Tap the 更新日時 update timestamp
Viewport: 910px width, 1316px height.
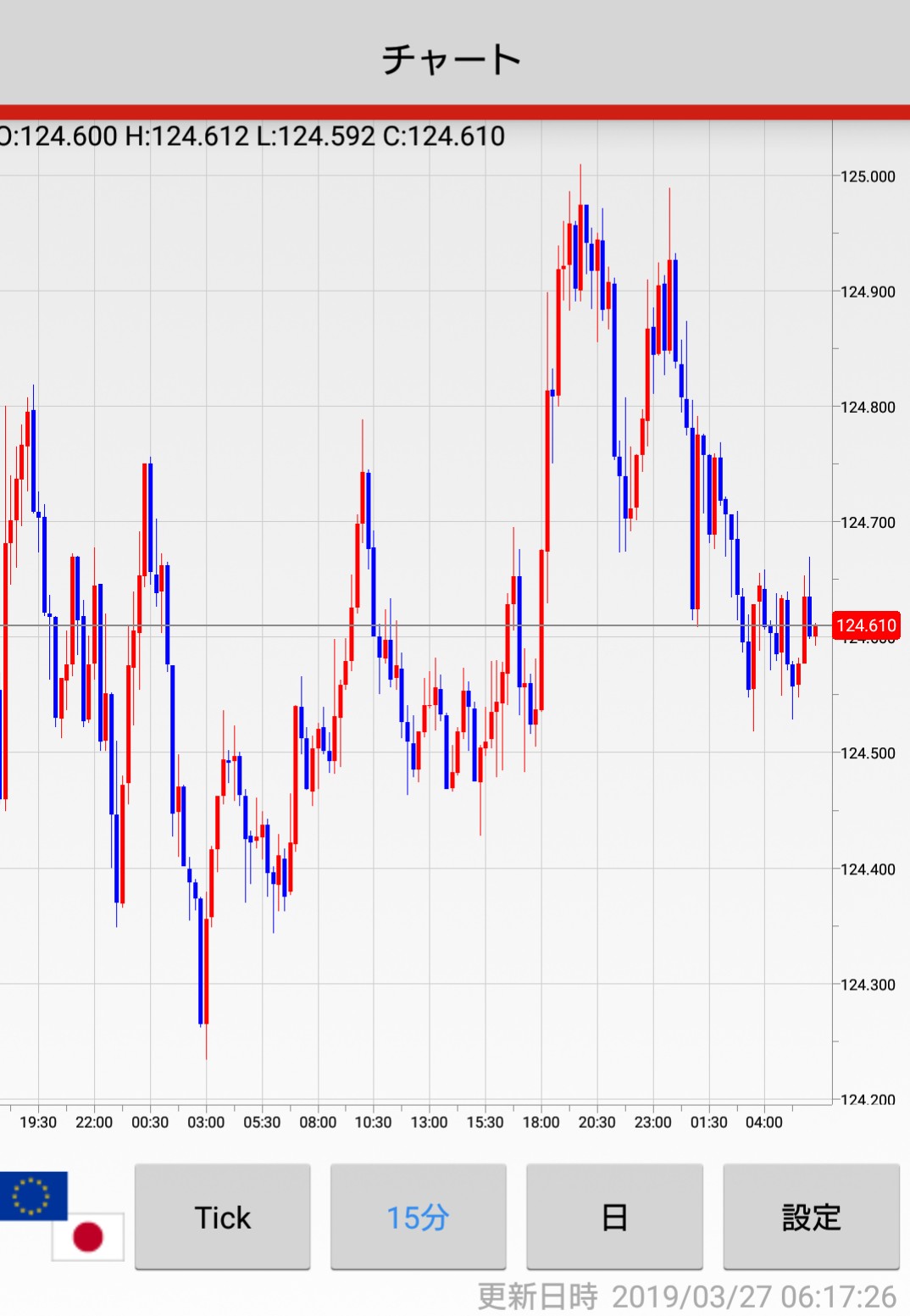click(x=686, y=1297)
